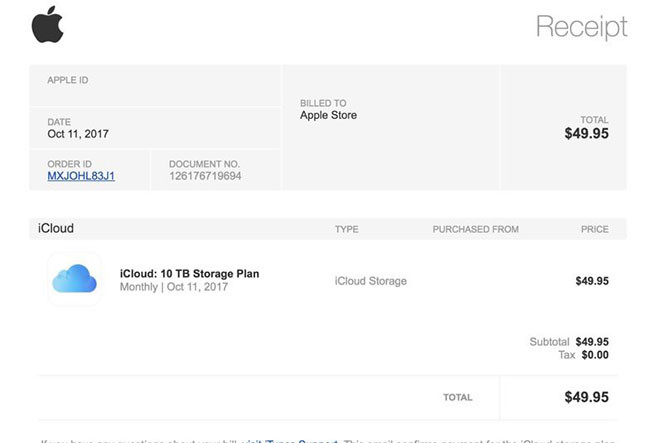665x443 pixels.
Task: Click the Subtotal $49.95 amount
Action: (x=592, y=342)
